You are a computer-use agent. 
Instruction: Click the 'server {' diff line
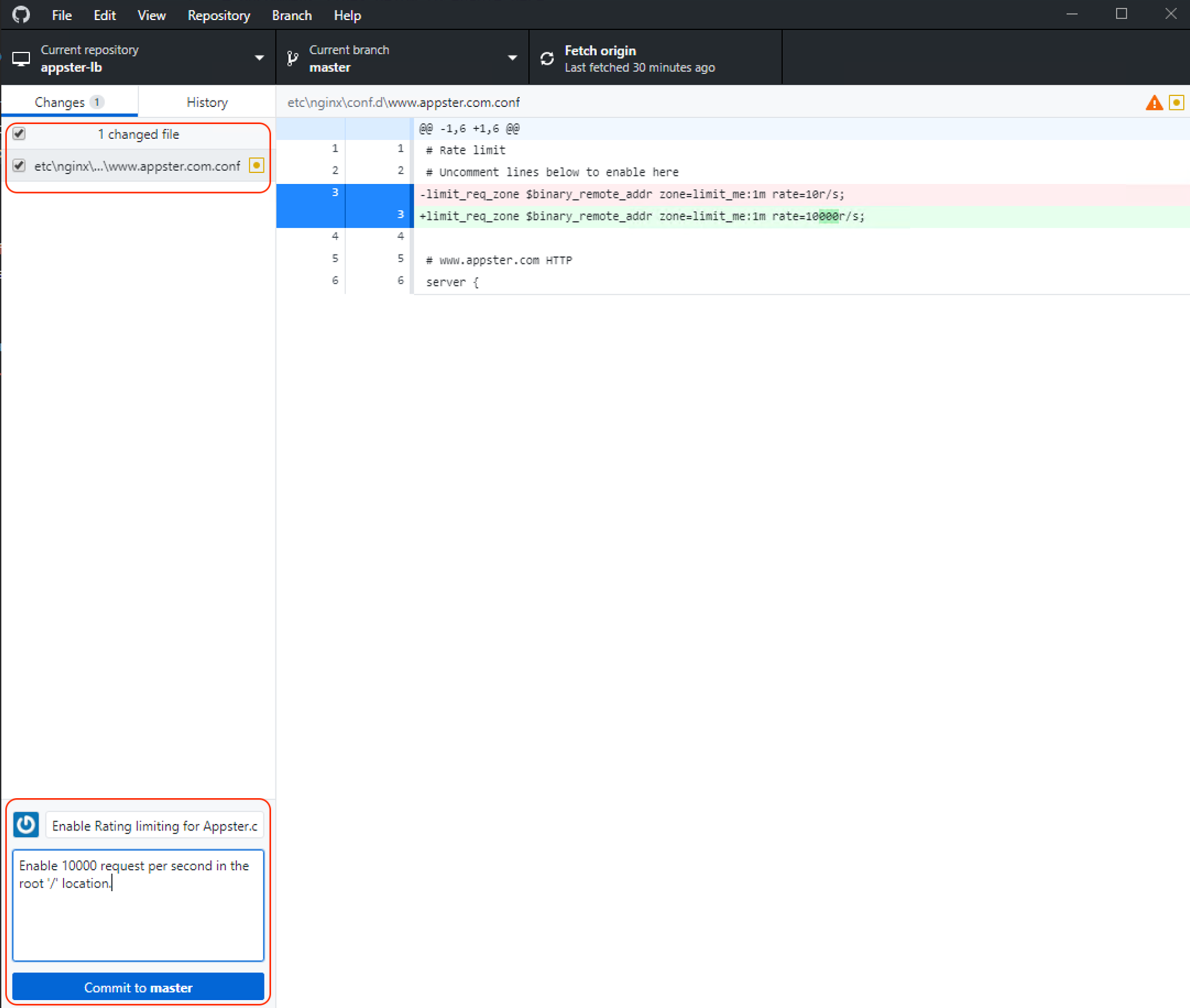[452, 282]
